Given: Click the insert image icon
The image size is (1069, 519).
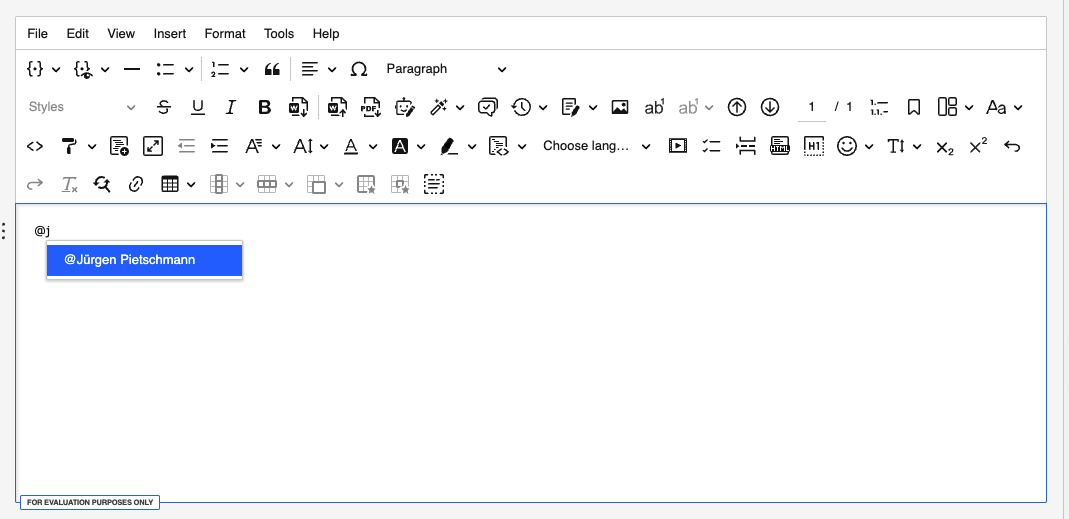Looking at the screenshot, I should 620,107.
